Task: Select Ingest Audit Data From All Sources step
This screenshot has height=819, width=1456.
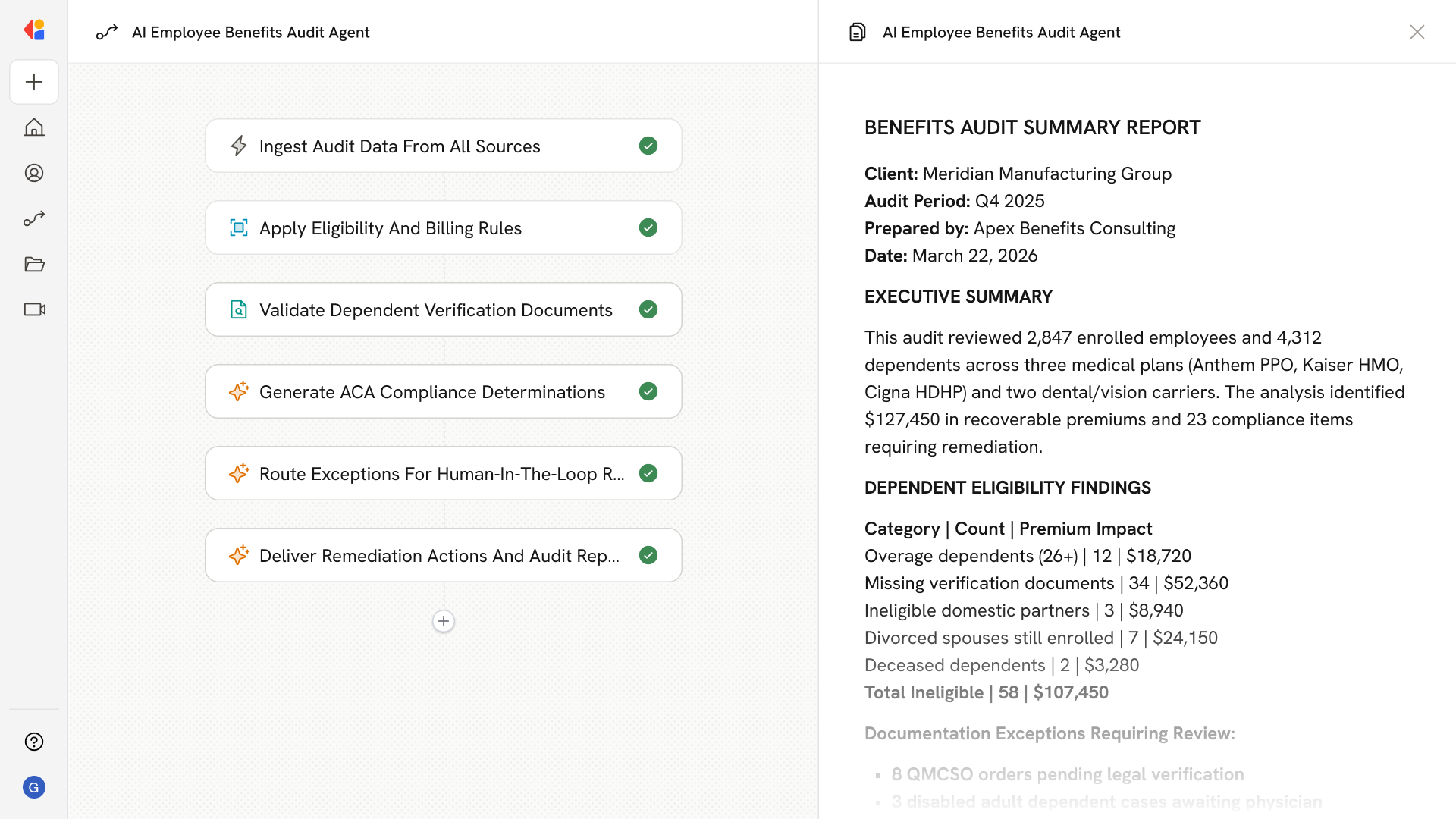Action: (x=400, y=146)
